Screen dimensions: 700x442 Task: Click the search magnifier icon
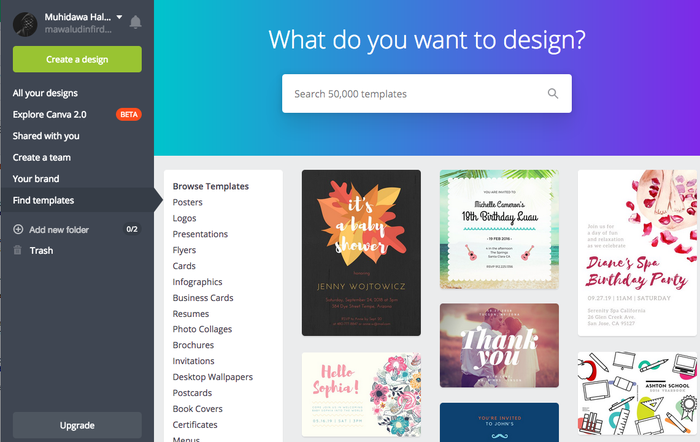[x=553, y=93]
